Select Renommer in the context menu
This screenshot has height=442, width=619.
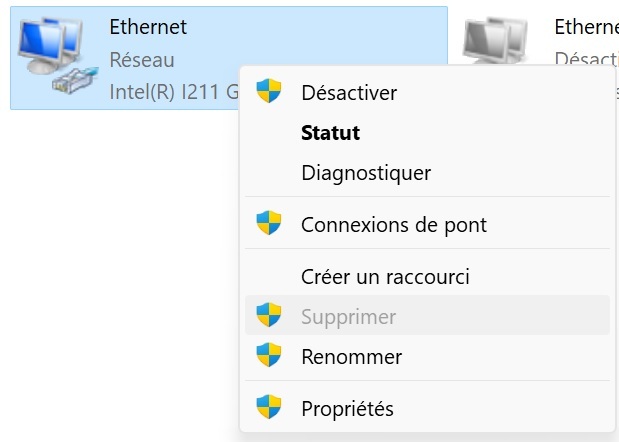coord(428,357)
